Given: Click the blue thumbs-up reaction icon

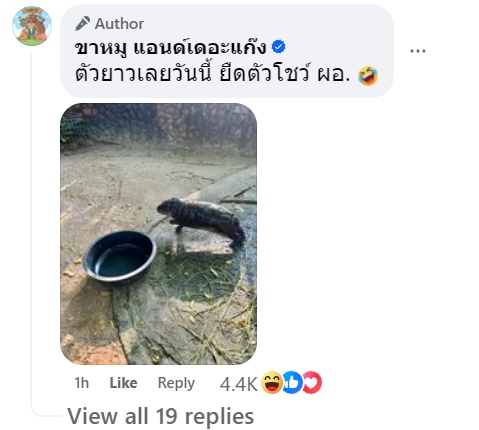Looking at the screenshot, I should 292,382.
